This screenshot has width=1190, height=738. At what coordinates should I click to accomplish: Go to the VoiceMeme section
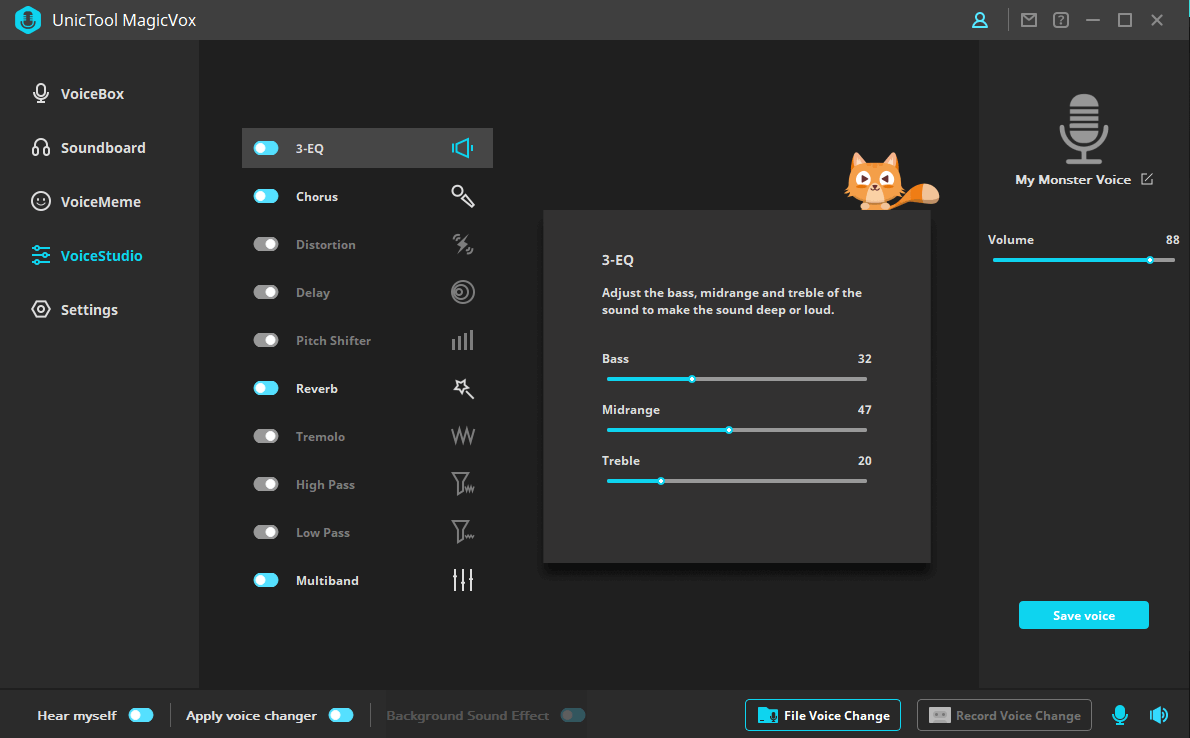click(100, 202)
